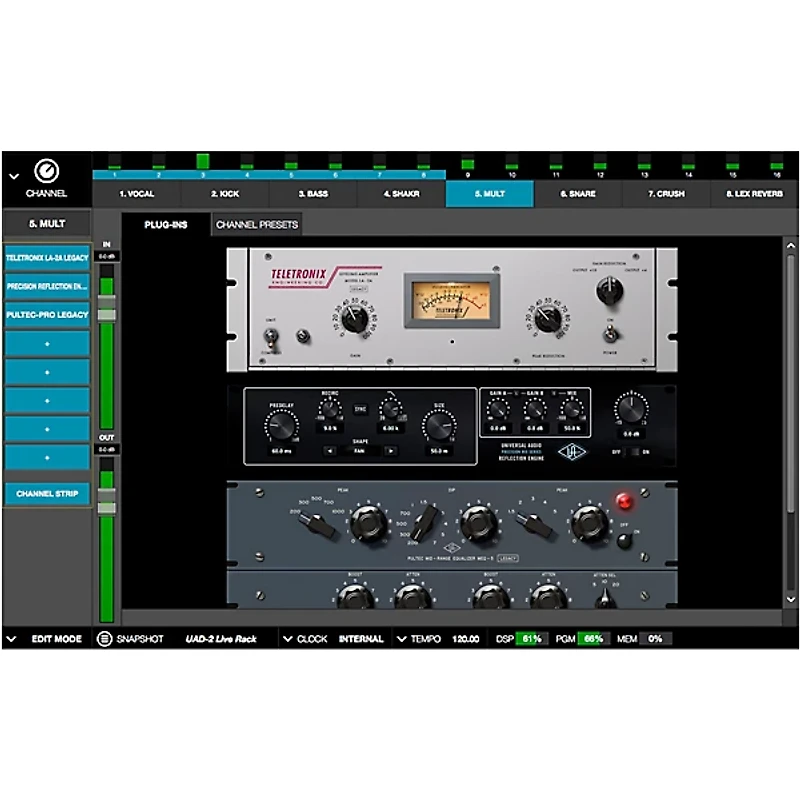Expand the Edit Mode chevron in bottom bar
The height and width of the screenshot is (800, 800).
coord(12,639)
